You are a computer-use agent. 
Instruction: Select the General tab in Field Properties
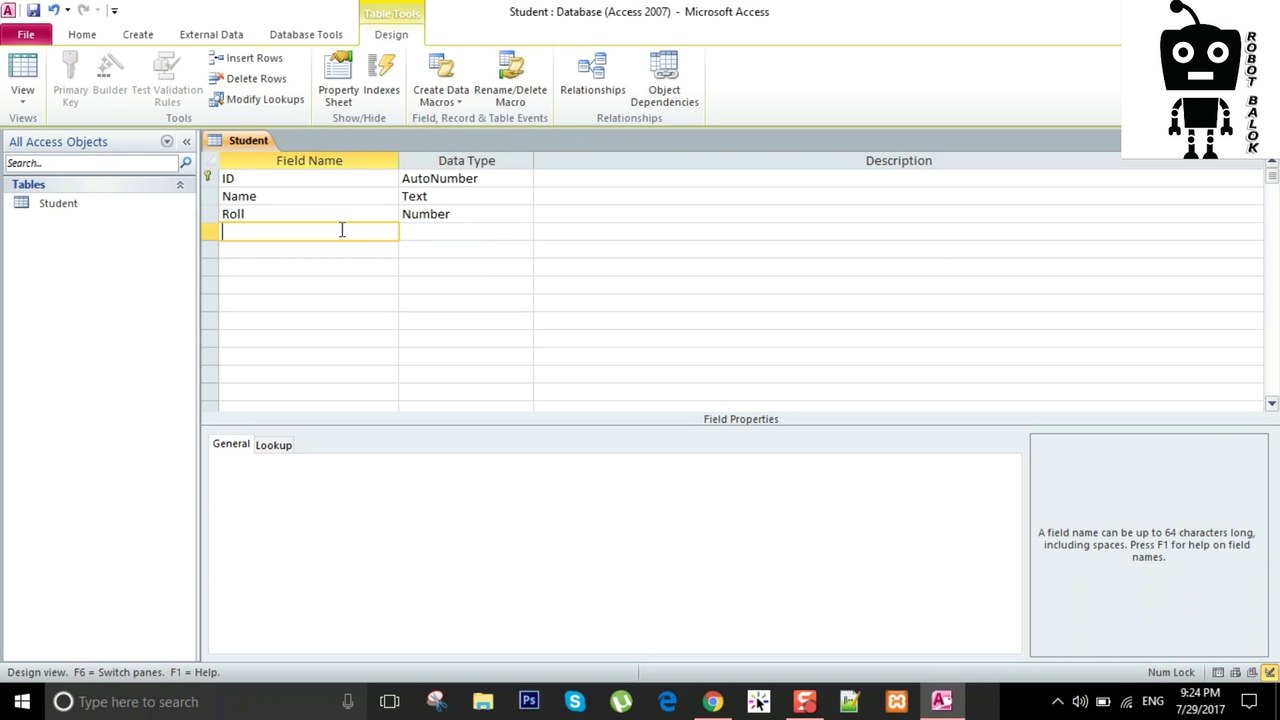(231, 444)
